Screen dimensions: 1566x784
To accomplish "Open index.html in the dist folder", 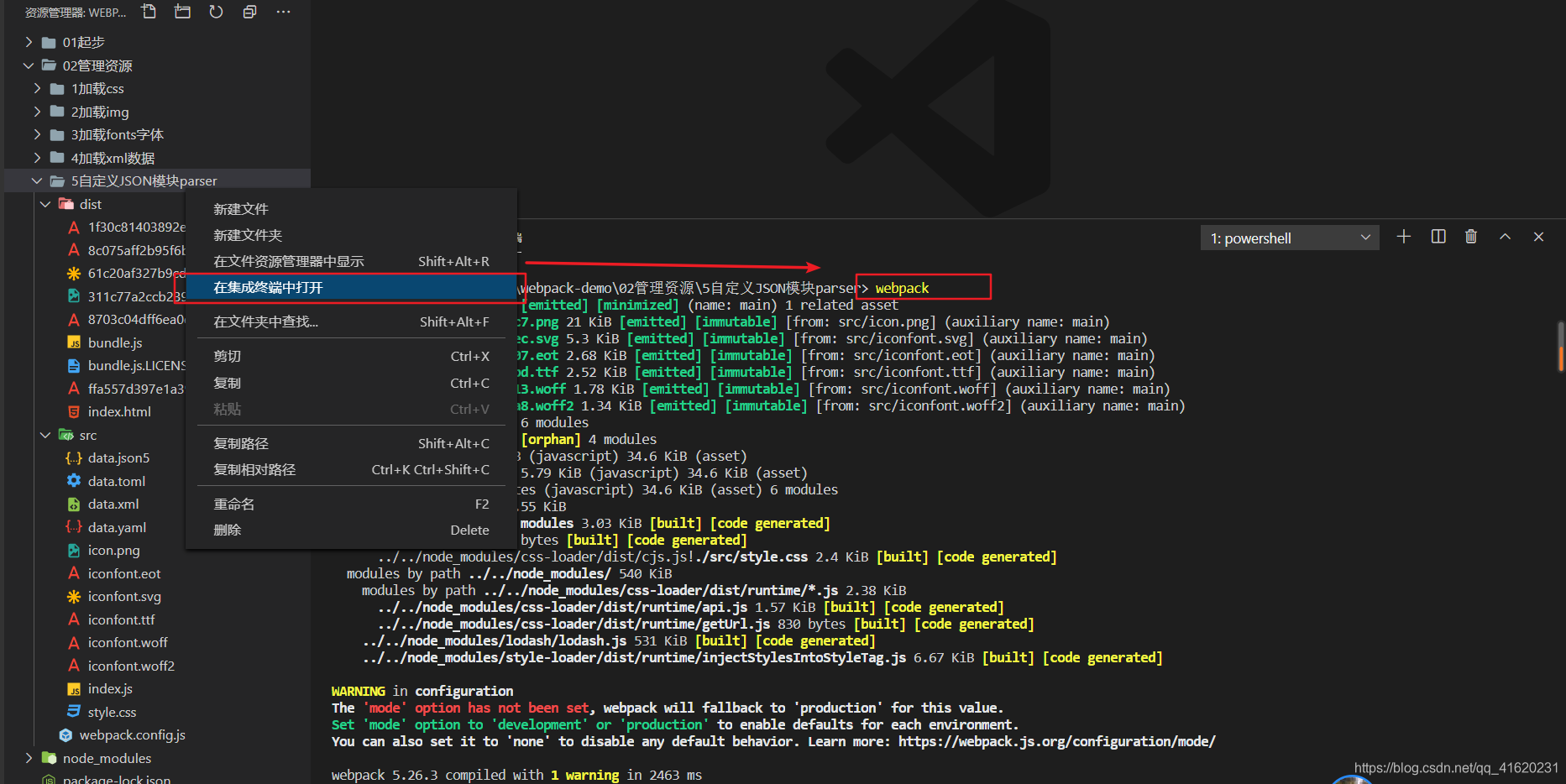I will (119, 411).
